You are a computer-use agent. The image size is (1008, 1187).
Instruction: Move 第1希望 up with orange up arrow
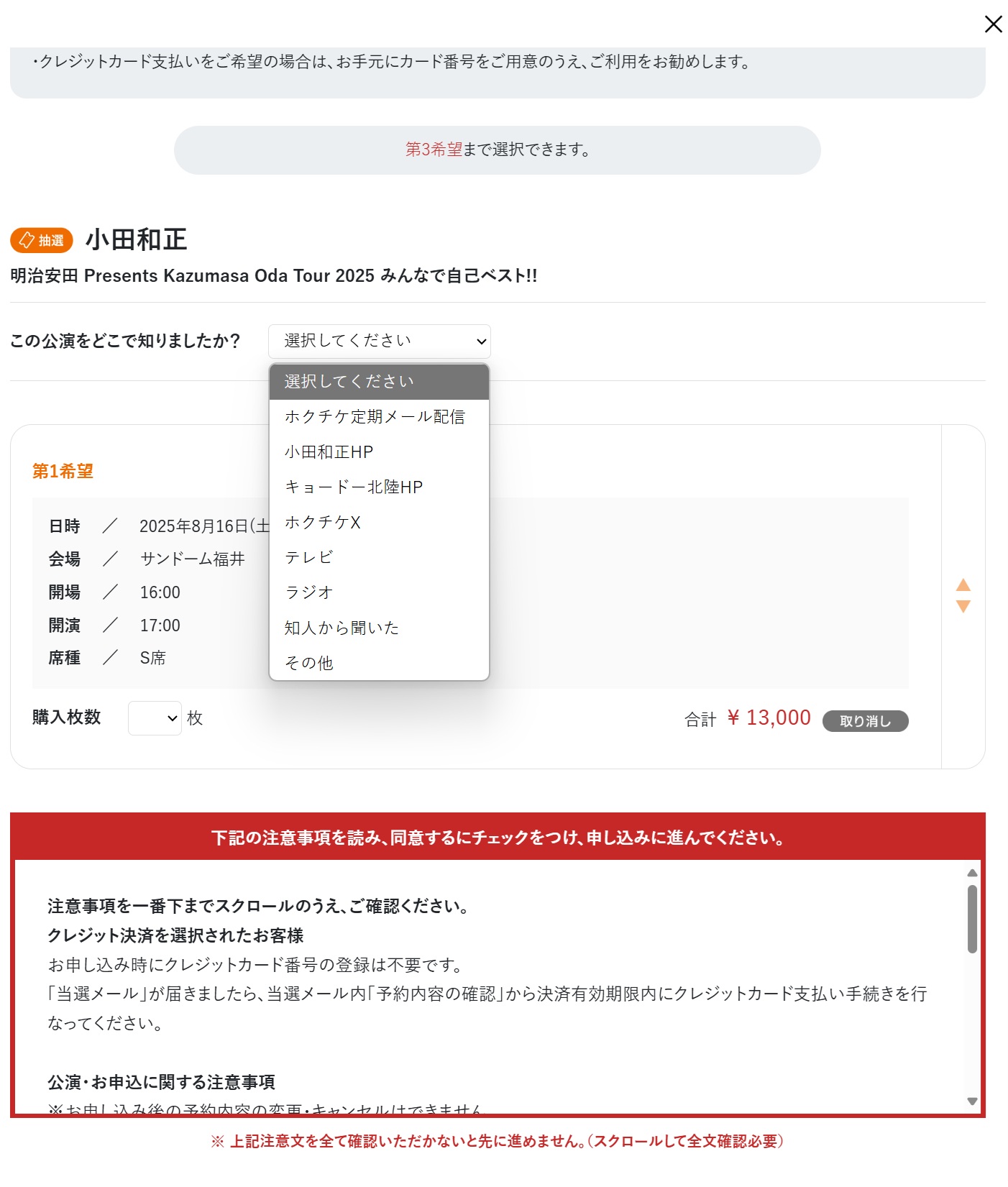point(963,585)
